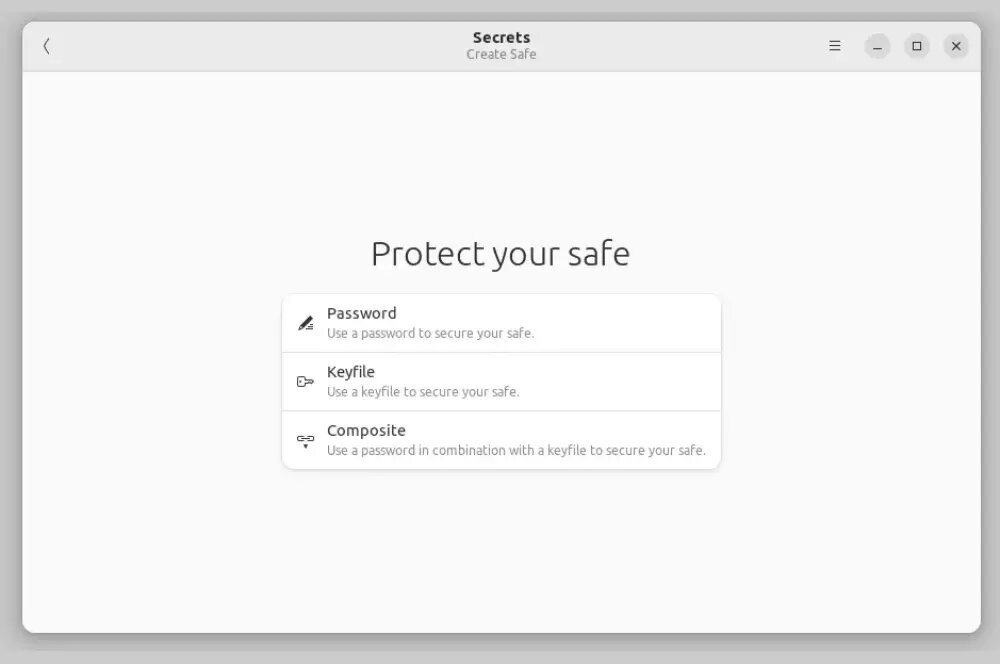
Task: Click empty header bar space left of Secrets
Action: tap(255, 46)
